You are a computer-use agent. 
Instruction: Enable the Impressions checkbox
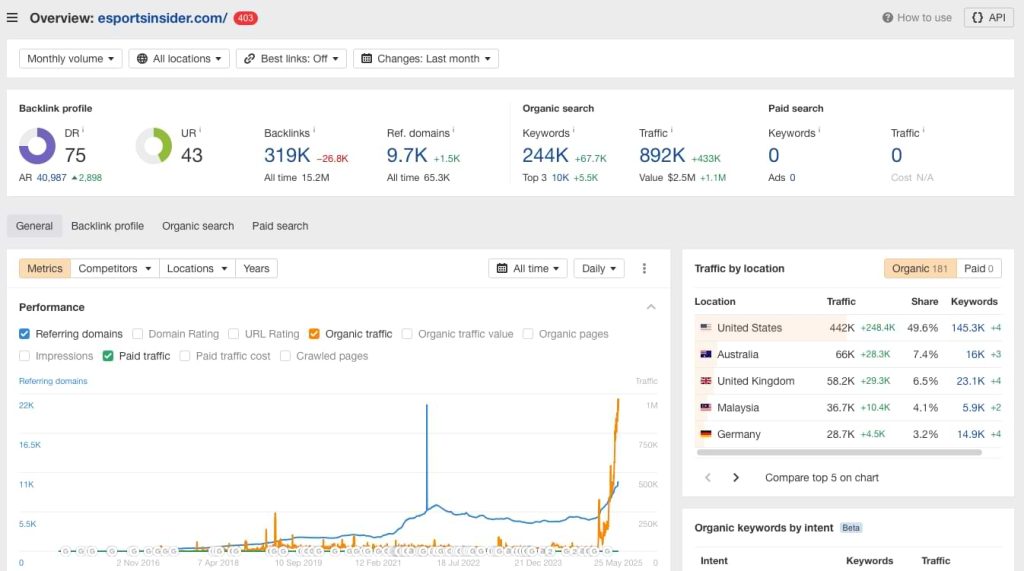[x=24, y=356]
